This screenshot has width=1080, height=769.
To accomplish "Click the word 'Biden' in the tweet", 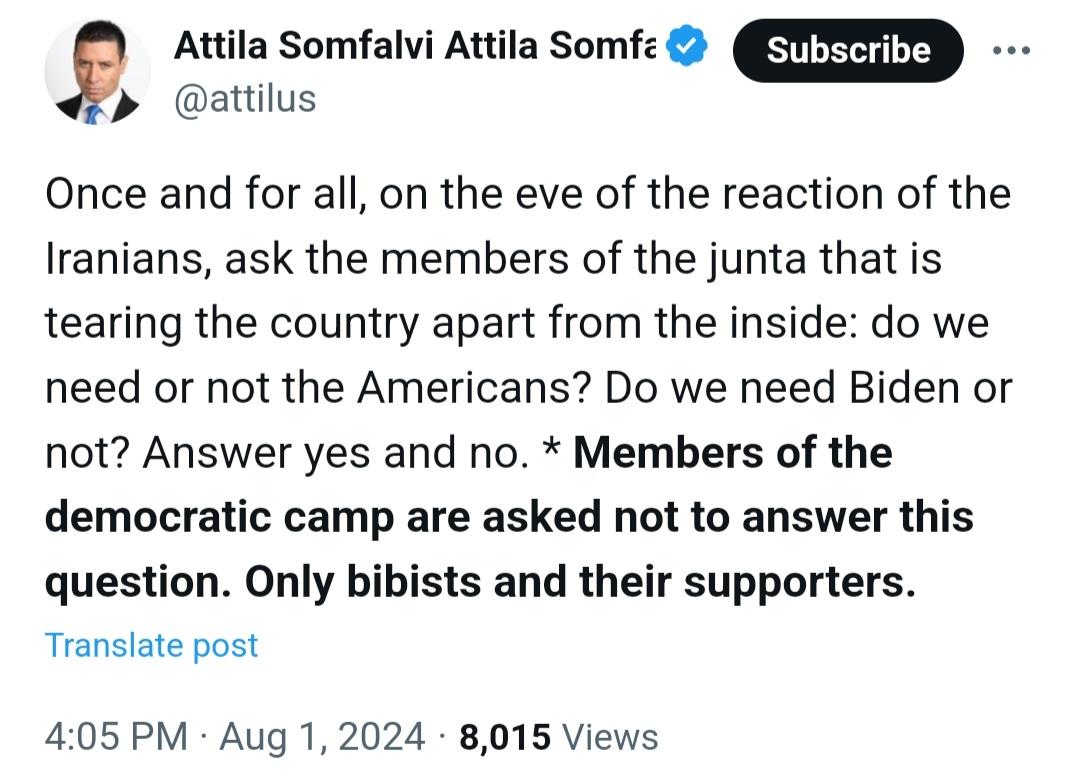I will click(904, 388).
